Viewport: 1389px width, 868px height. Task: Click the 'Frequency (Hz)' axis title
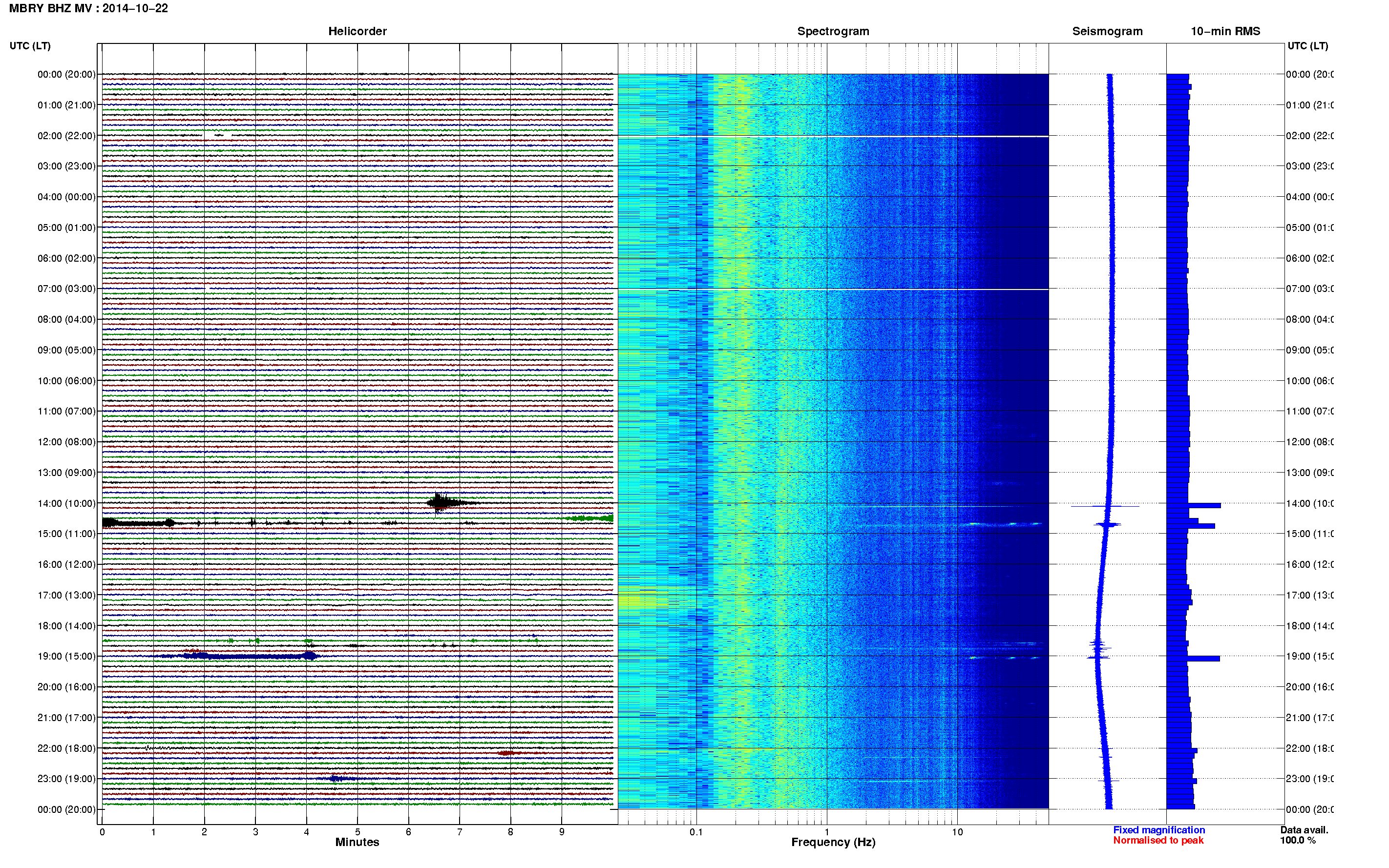point(833,843)
